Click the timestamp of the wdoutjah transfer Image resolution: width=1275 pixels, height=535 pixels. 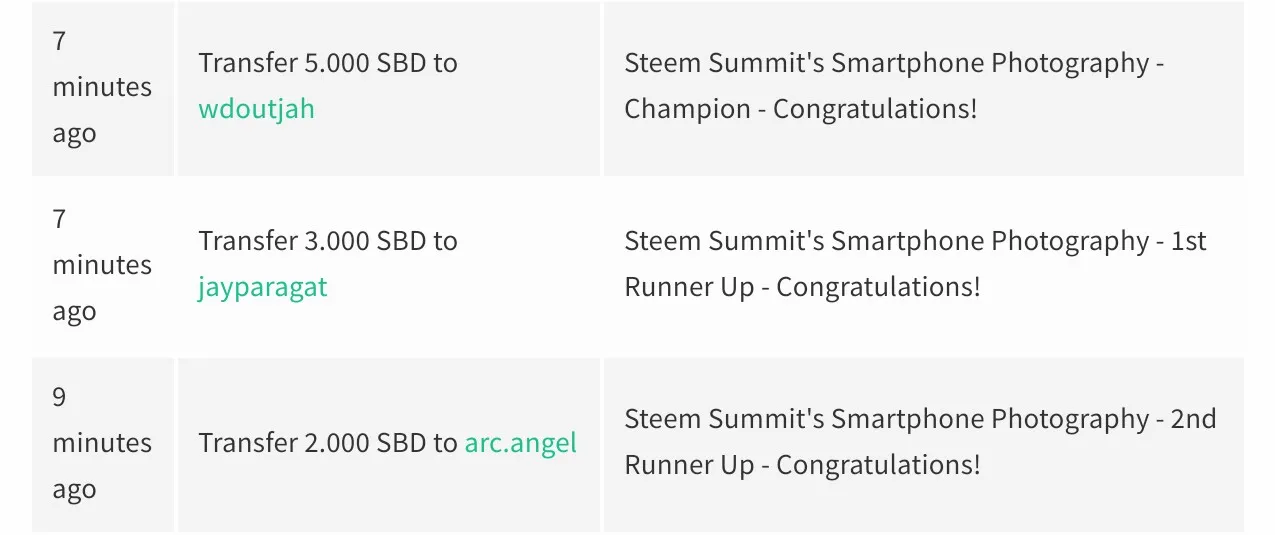coord(101,87)
